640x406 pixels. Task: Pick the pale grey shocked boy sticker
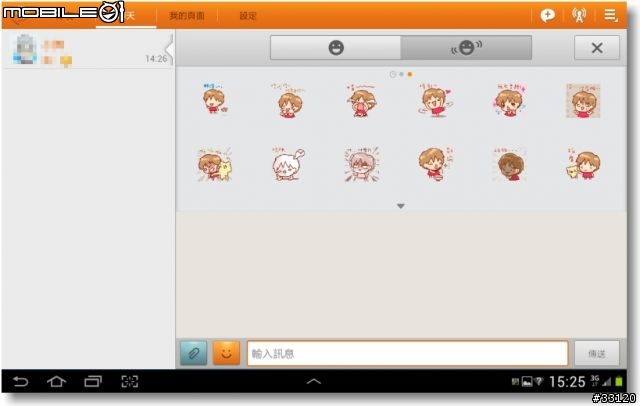pos(361,164)
